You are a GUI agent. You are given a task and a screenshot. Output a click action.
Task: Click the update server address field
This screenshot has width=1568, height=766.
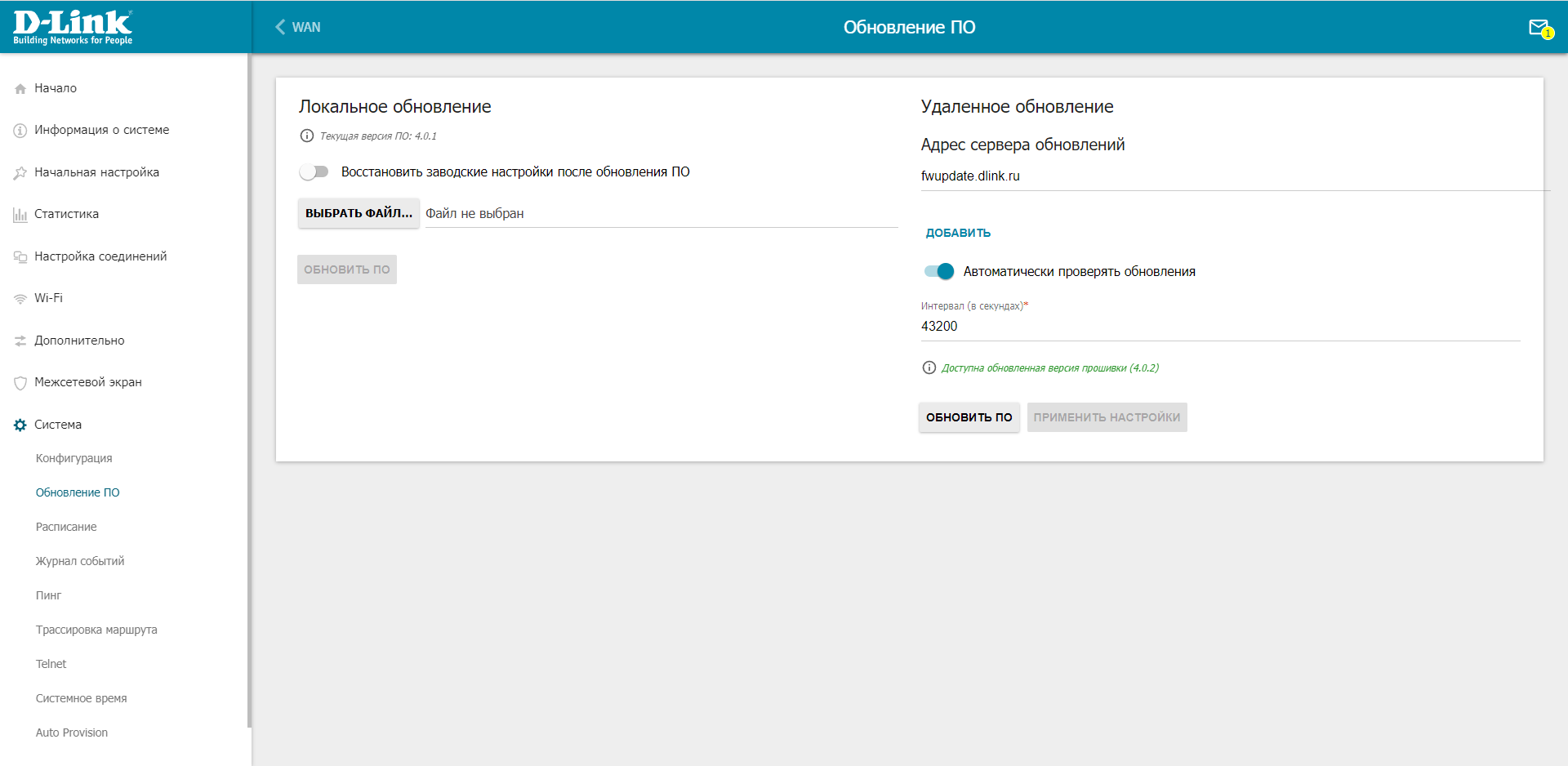pos(1233,176)
